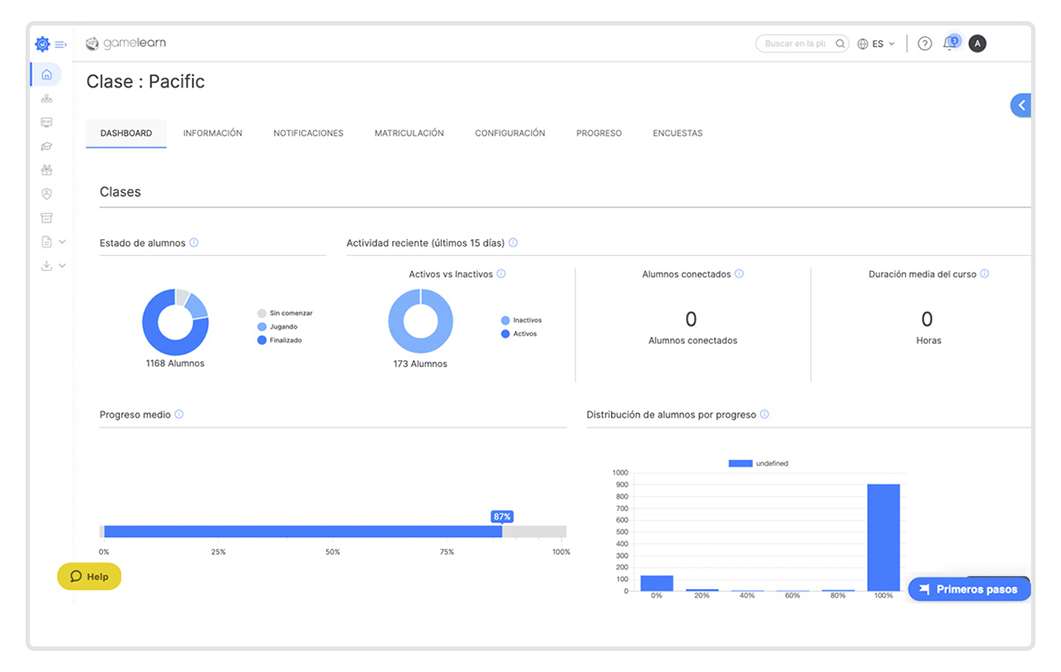The width and height of the screenshot is (1061, 672).
Task: Toggle the Activos legend item
Action: point(519,334)
